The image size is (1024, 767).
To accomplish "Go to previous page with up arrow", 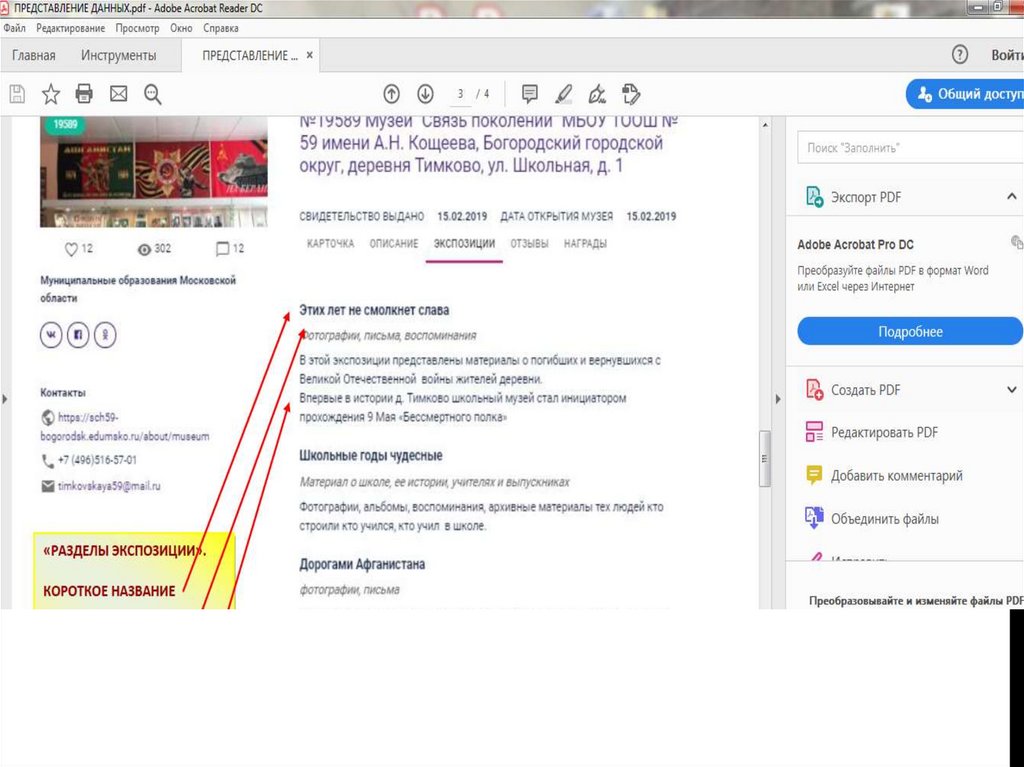I will [x=392, y=94].
